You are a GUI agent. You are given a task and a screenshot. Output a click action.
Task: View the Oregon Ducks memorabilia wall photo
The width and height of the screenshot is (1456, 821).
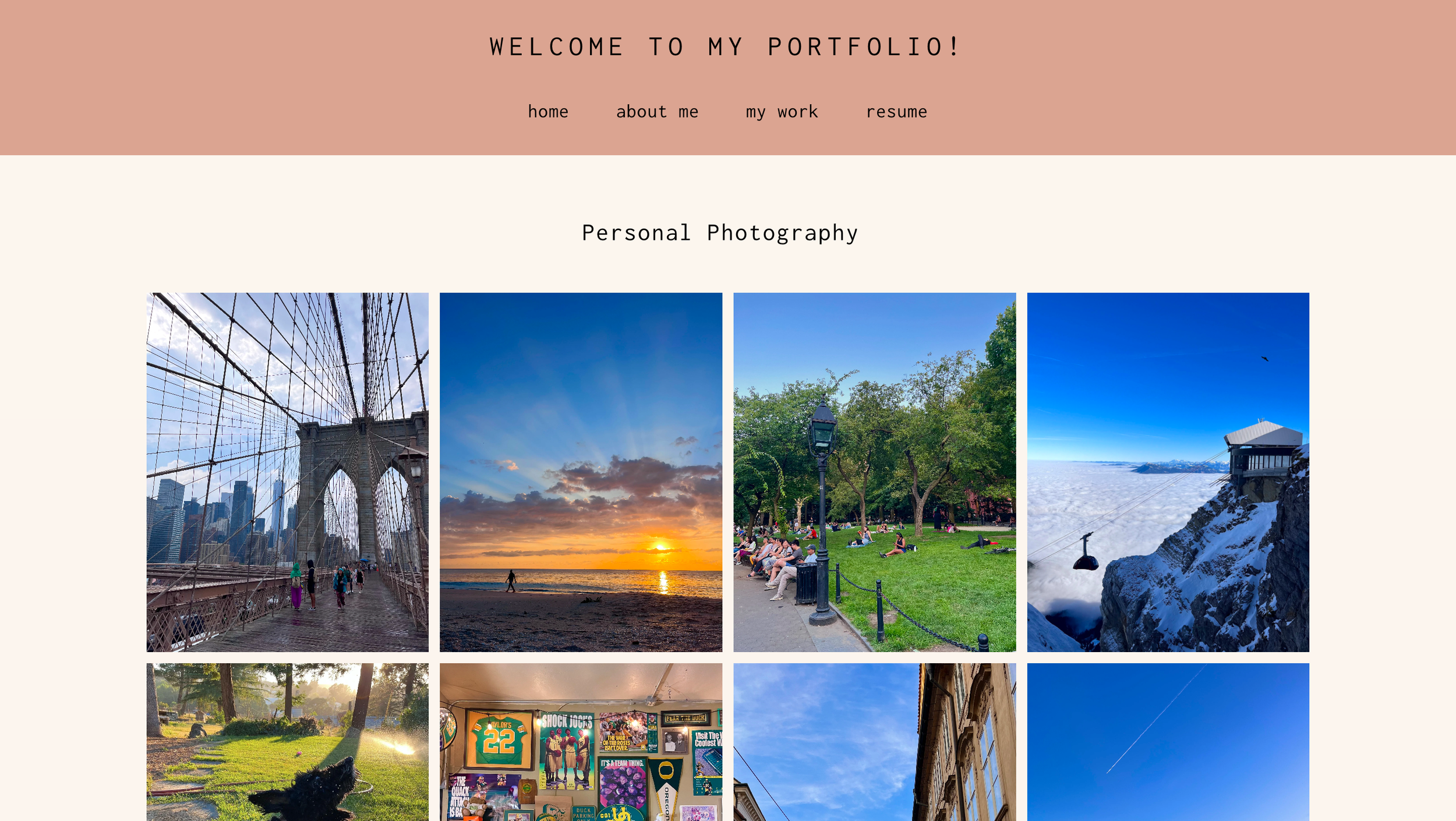pyautogui.click(x=581, y=742)
